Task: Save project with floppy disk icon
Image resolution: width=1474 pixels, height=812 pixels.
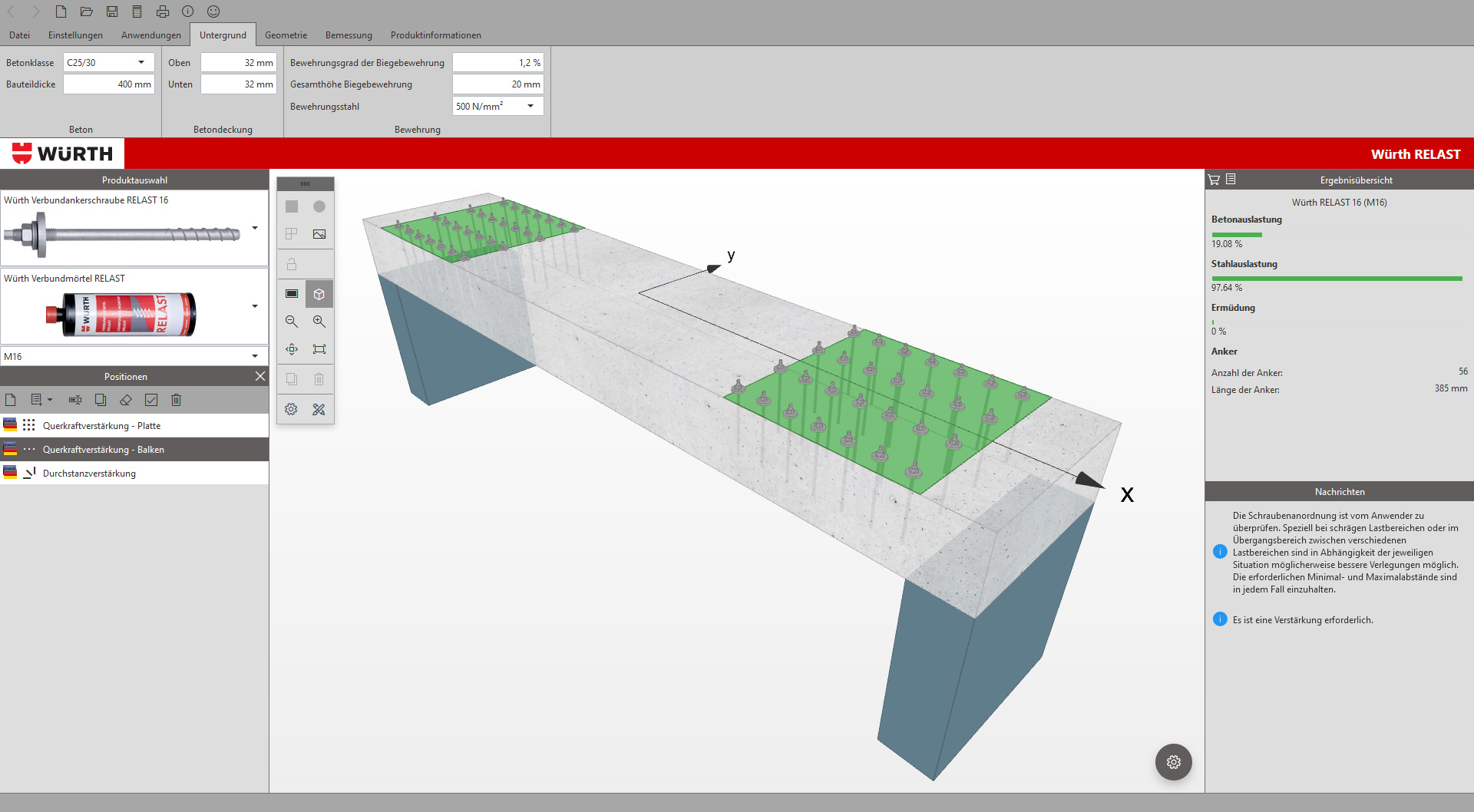Action: (x=112, y=12)
